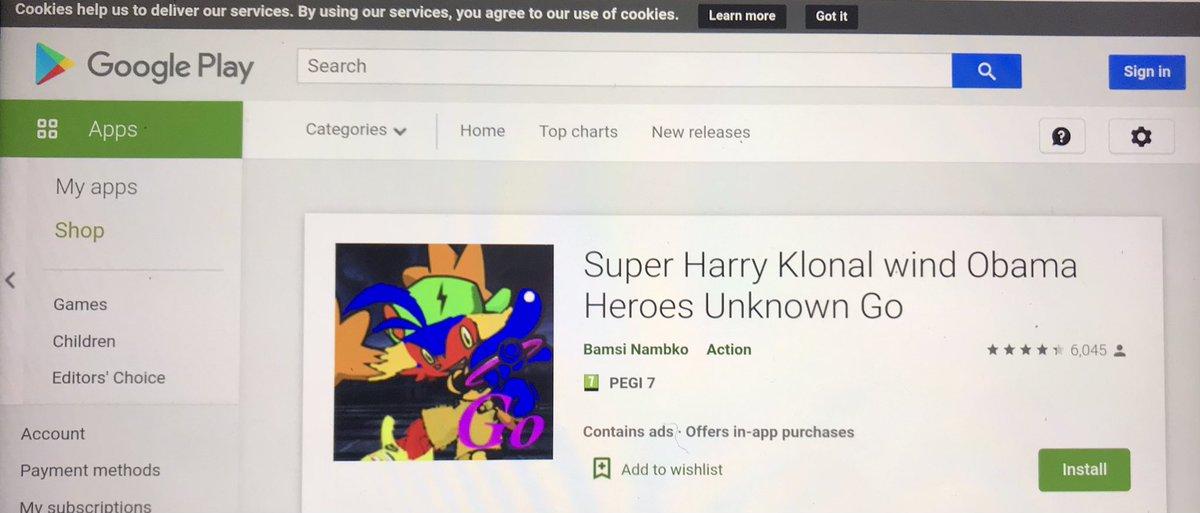This screenshot has height=513, width=1200.
Task: Open the app icon thumbnail image
Action: tap(443, 352)
